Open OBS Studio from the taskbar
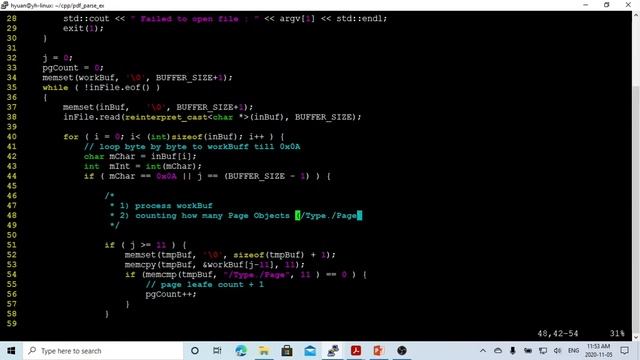Screen dimensions: 640x360 (402, 351)
